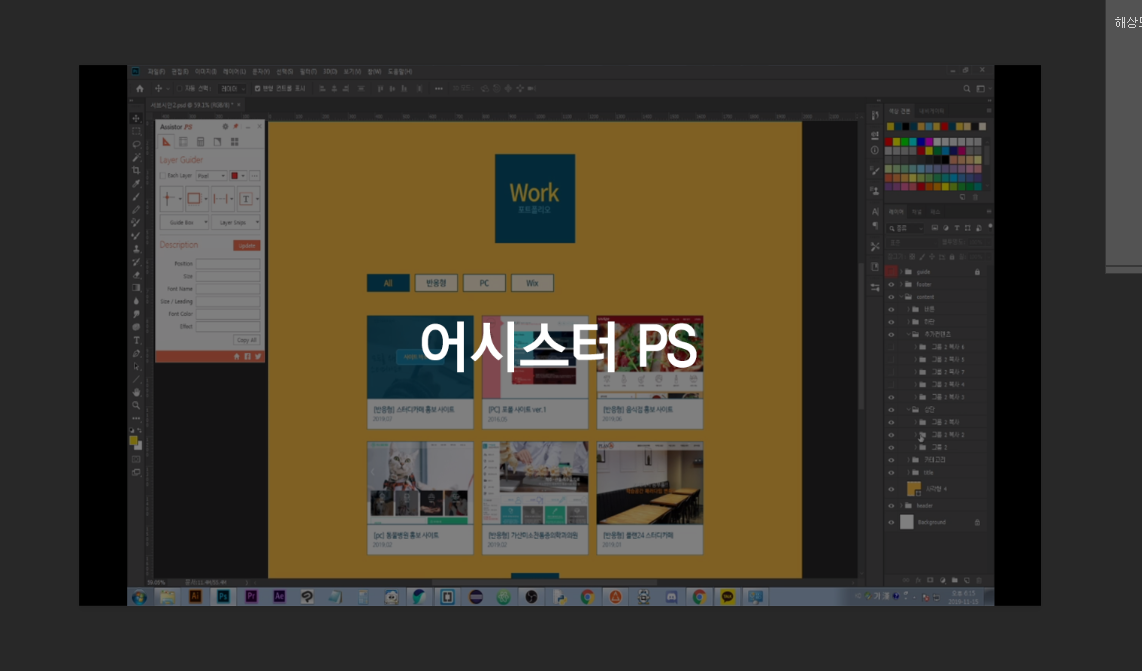This screenshot has height=671, width=1142.
Task: Select the Magic Wand tool
Action: [136, 157]
